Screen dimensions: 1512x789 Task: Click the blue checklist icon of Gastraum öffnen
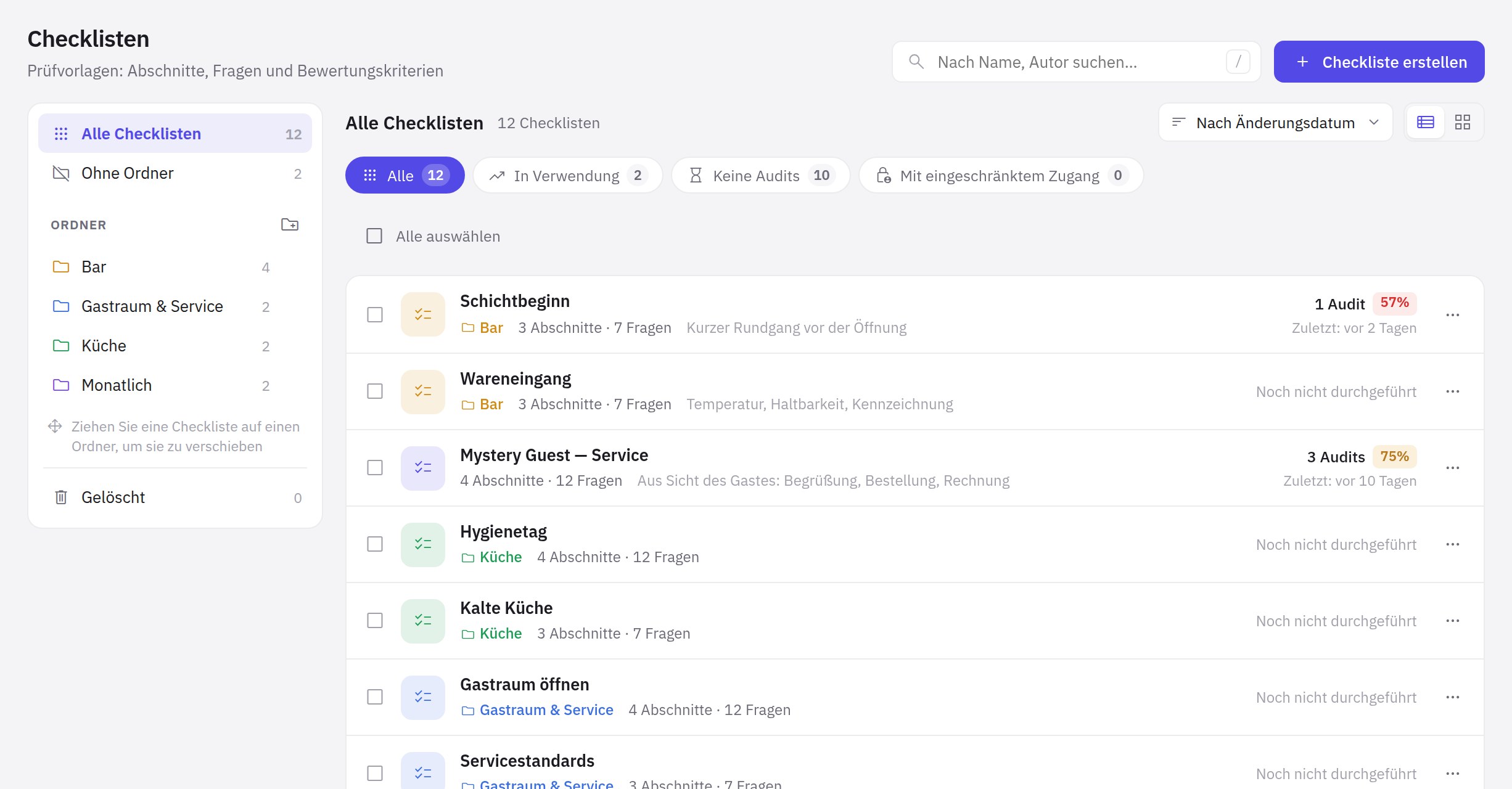pos(423,697)
